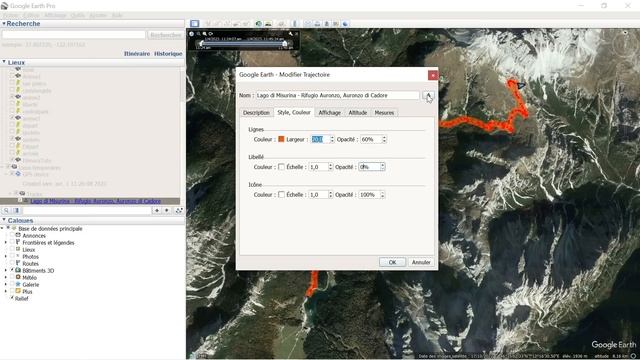Open the Description tab
The height and width of the screenshot is (360, 640).
tap(256, 113)
